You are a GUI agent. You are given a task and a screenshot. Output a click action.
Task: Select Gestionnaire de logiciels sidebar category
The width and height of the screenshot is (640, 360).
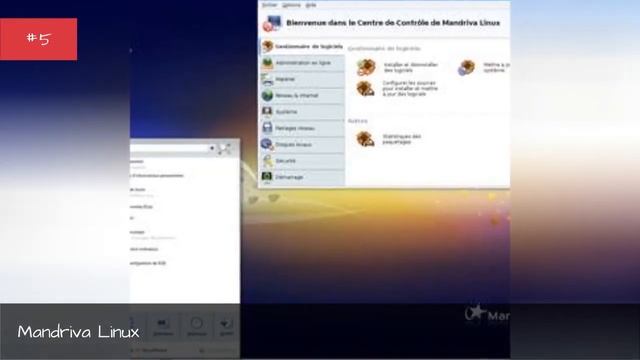click(302, 47)
